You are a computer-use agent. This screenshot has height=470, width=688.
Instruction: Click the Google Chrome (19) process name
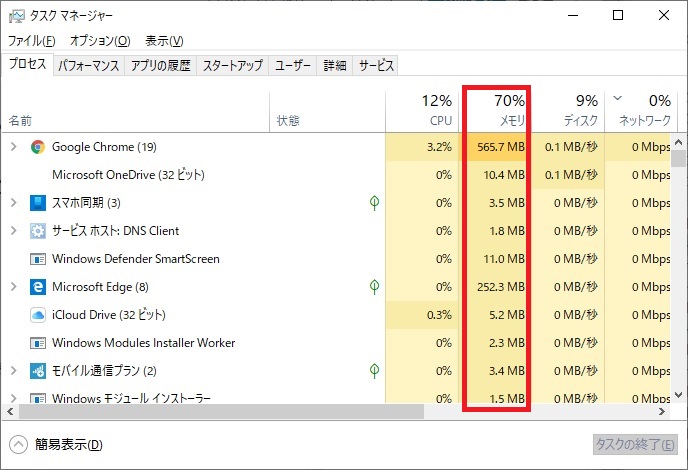tap(104, 147)
